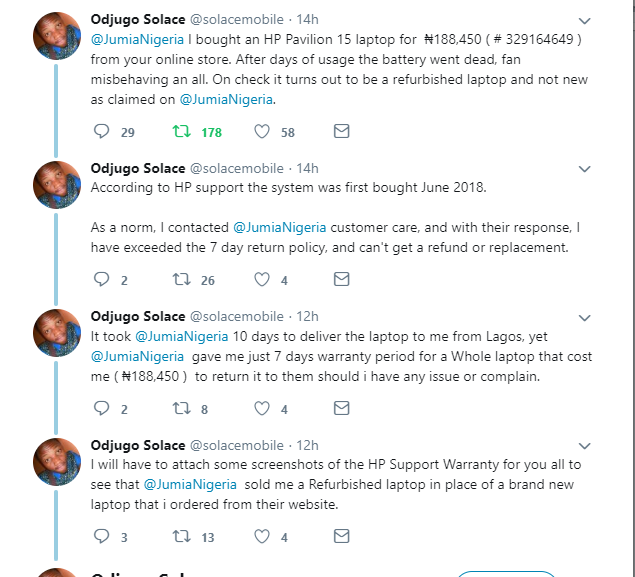Expand the options chevron on the second tweet
Screen dimensions: 635x577
585,168
